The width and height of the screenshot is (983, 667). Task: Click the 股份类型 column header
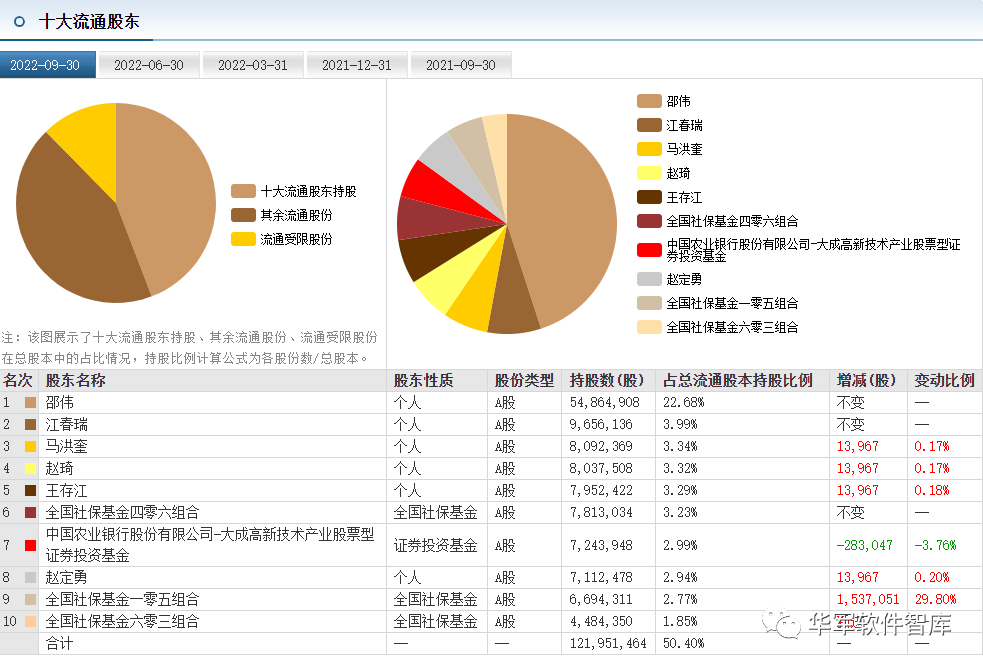524,381
